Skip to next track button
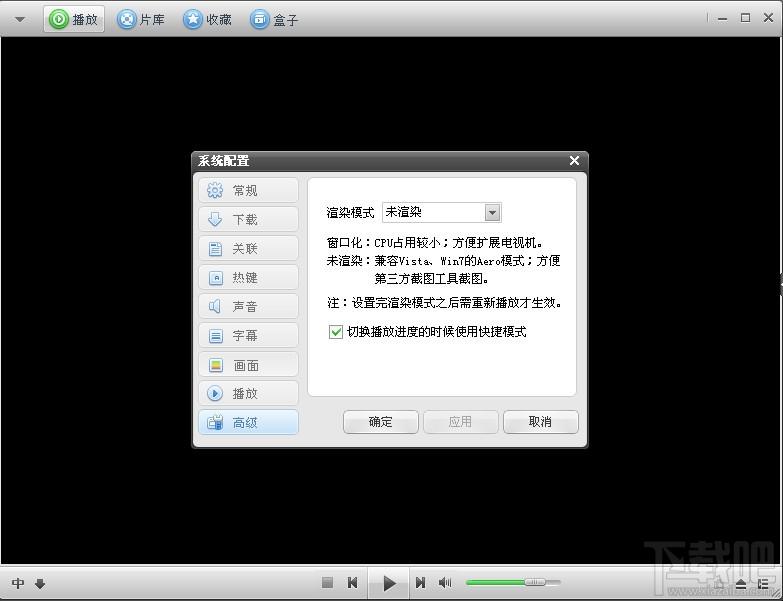783x601 pixels. pos(420,583)
